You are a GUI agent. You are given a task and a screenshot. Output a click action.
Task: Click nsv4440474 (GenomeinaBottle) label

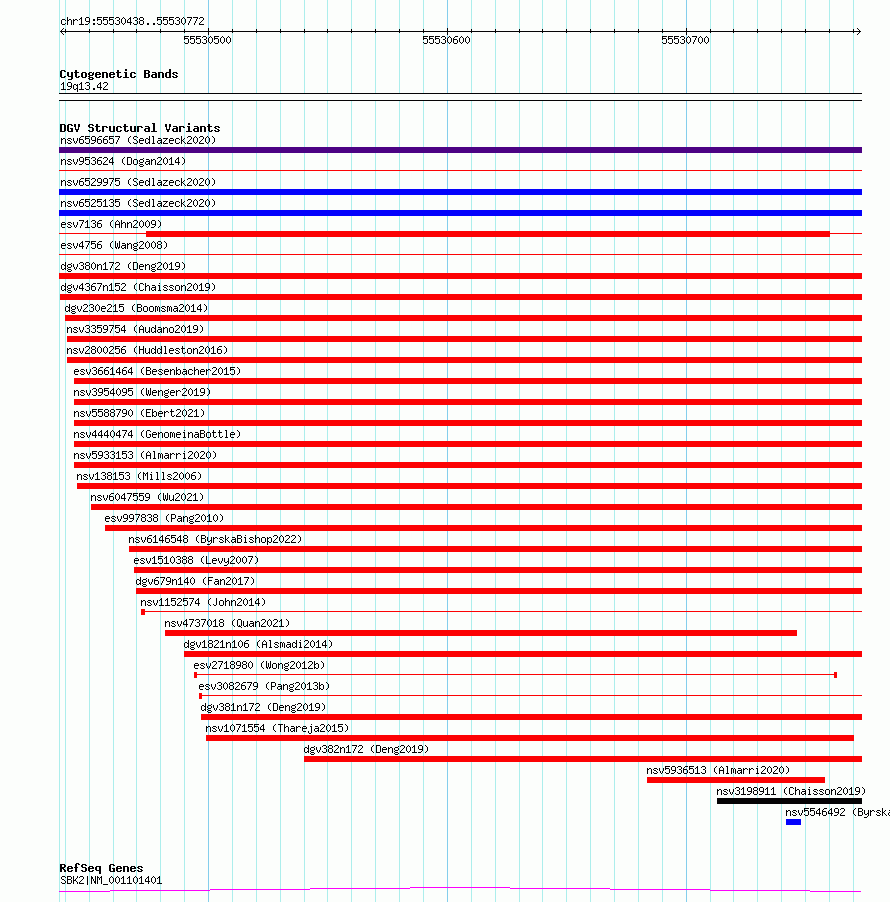(157, 434)
